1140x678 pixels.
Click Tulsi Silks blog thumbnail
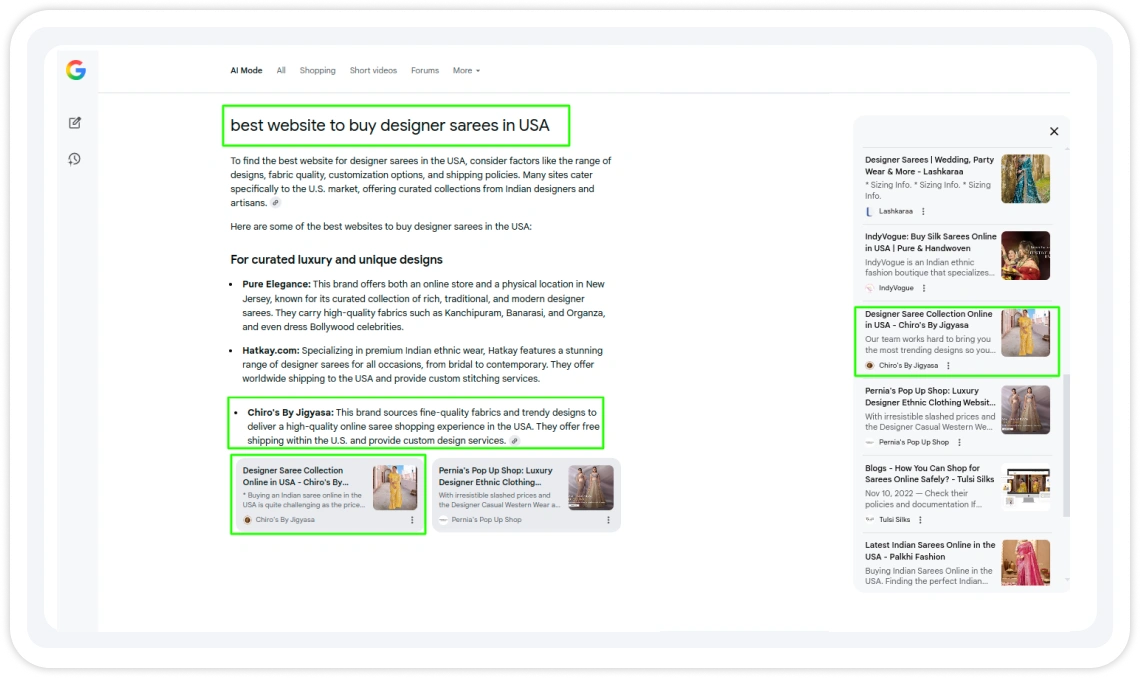pyautogui.click(x=1025, y=487)
